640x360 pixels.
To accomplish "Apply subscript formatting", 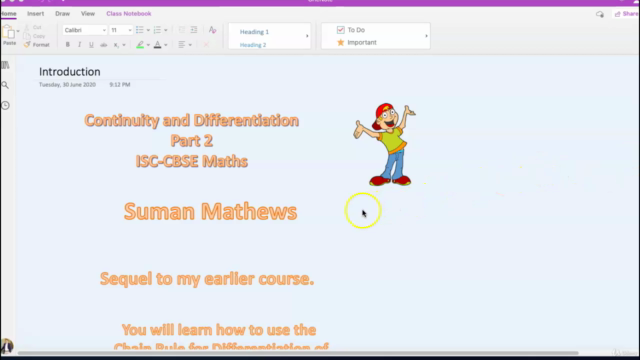I will click(x=116, y=45).
